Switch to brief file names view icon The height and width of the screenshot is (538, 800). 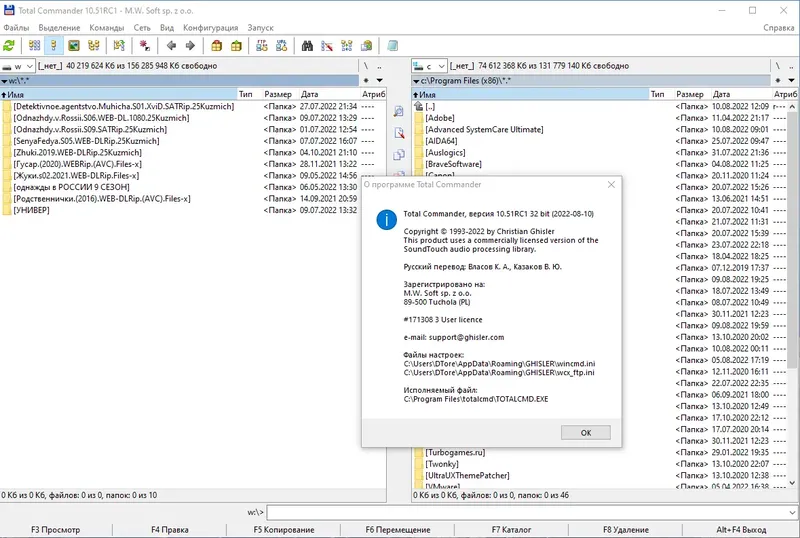pos(34,45)
